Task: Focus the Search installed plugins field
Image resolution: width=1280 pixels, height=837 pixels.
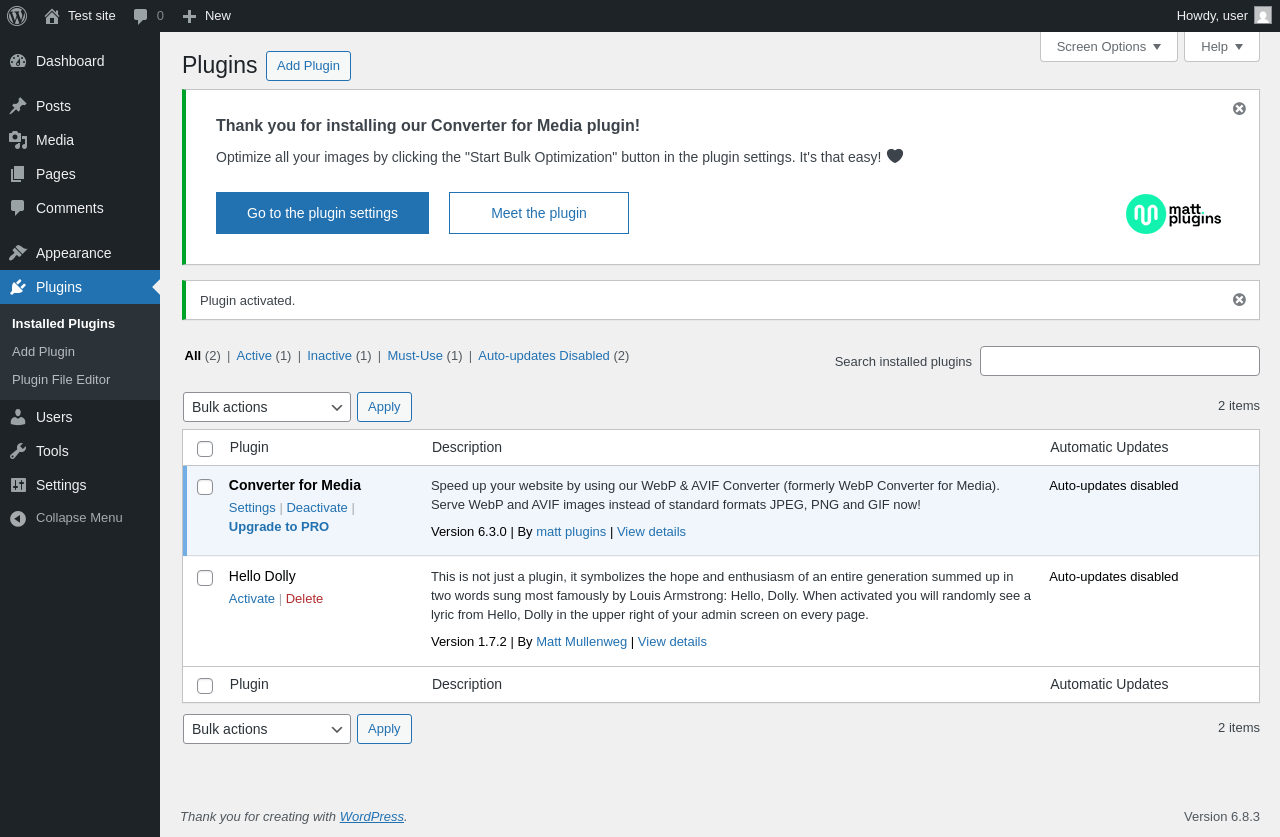Action: [x=1119, y=361]
